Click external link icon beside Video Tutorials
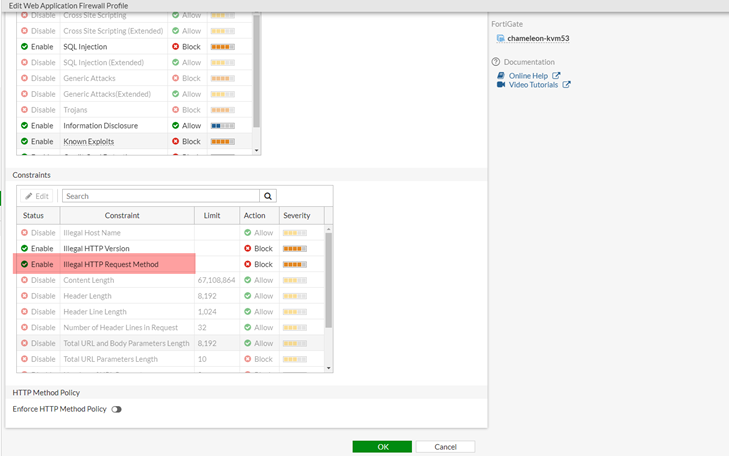The image size is (729, 456). click(x=567, y=85)
